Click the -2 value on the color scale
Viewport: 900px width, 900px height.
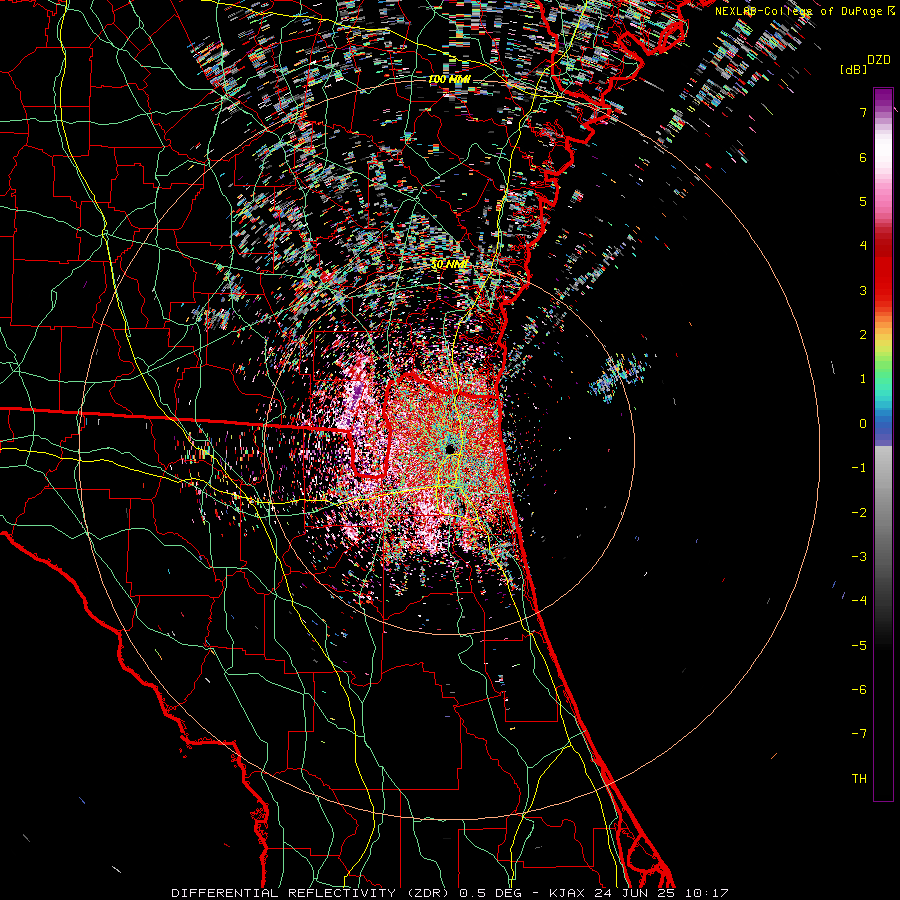[x=859, y=513]
